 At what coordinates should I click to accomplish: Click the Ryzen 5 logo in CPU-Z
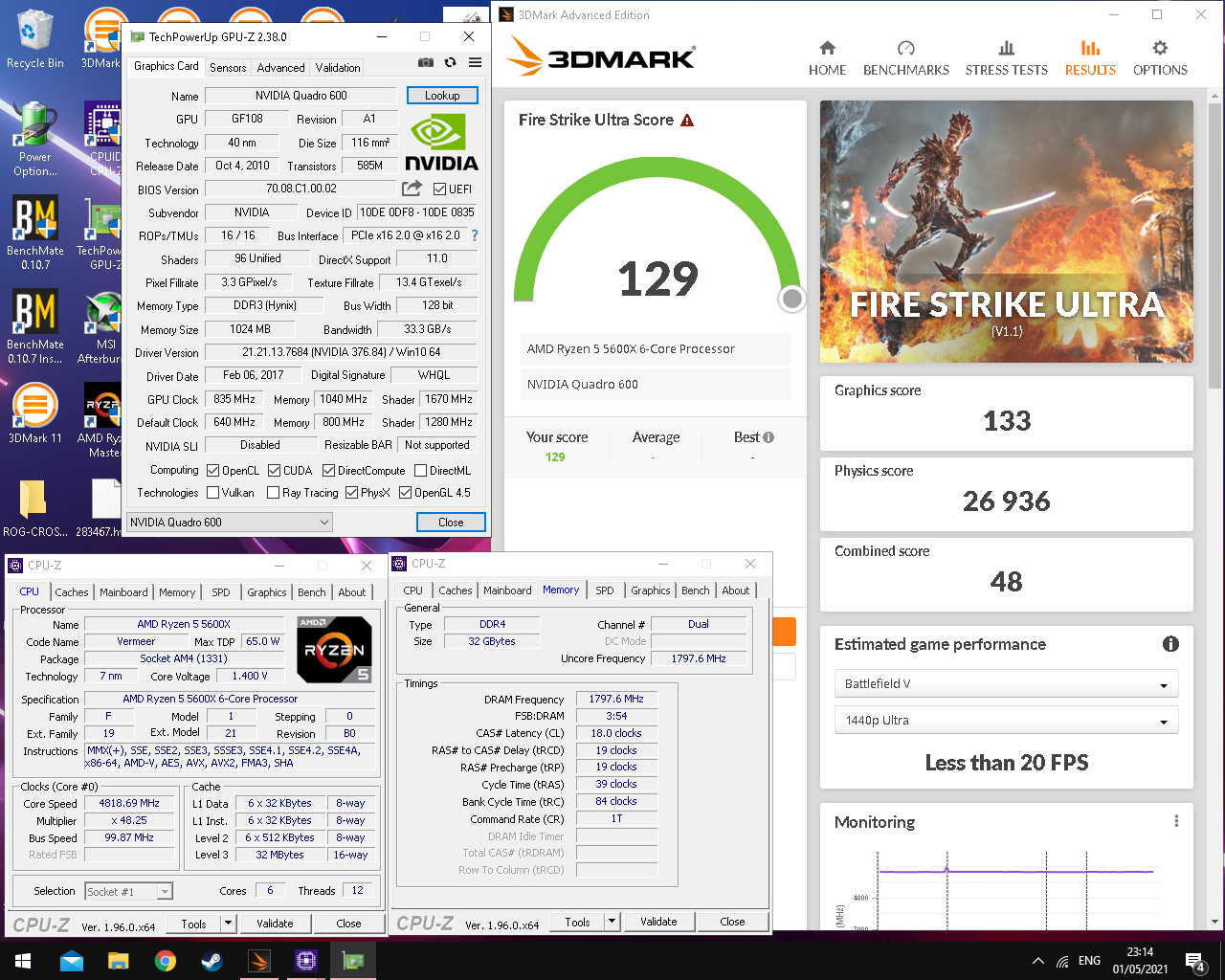click(x=334, y=649)
